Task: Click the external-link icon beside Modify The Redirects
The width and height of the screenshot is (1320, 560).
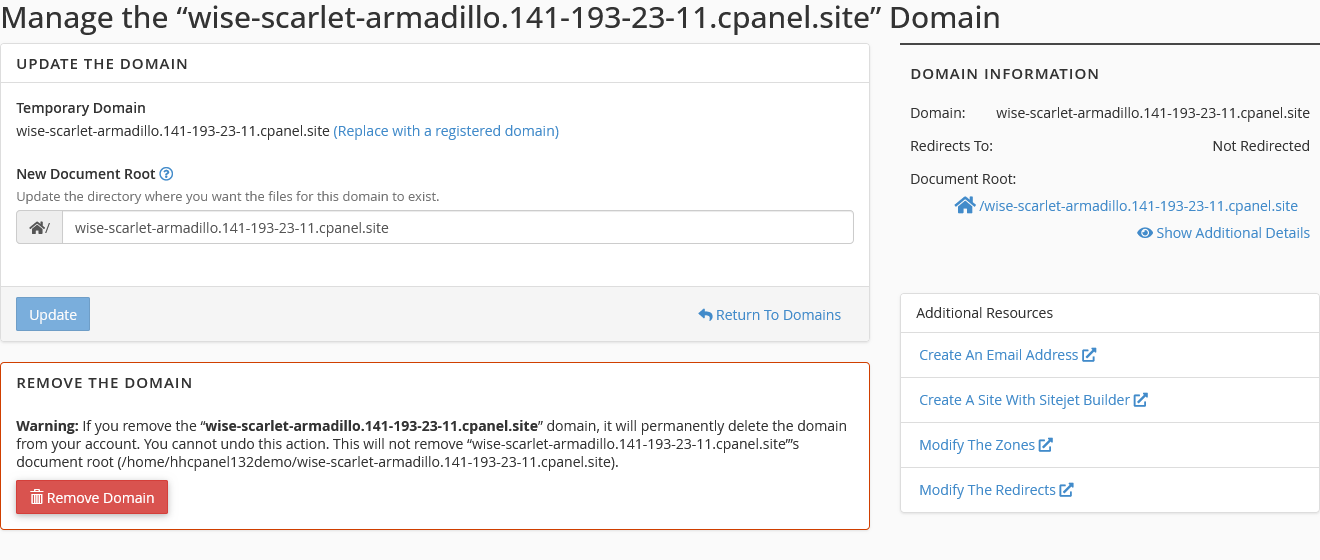Action: point(1066,490)
